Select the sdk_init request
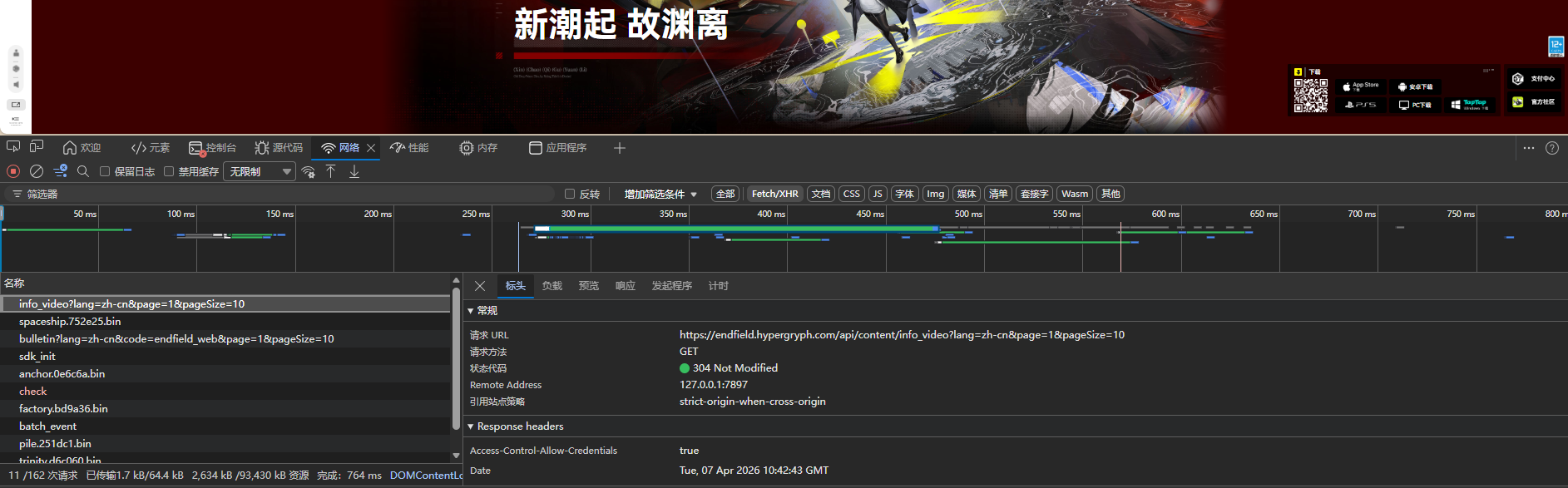The height and width of the screenshot is (488, 1568). click(x=225, y=357)
